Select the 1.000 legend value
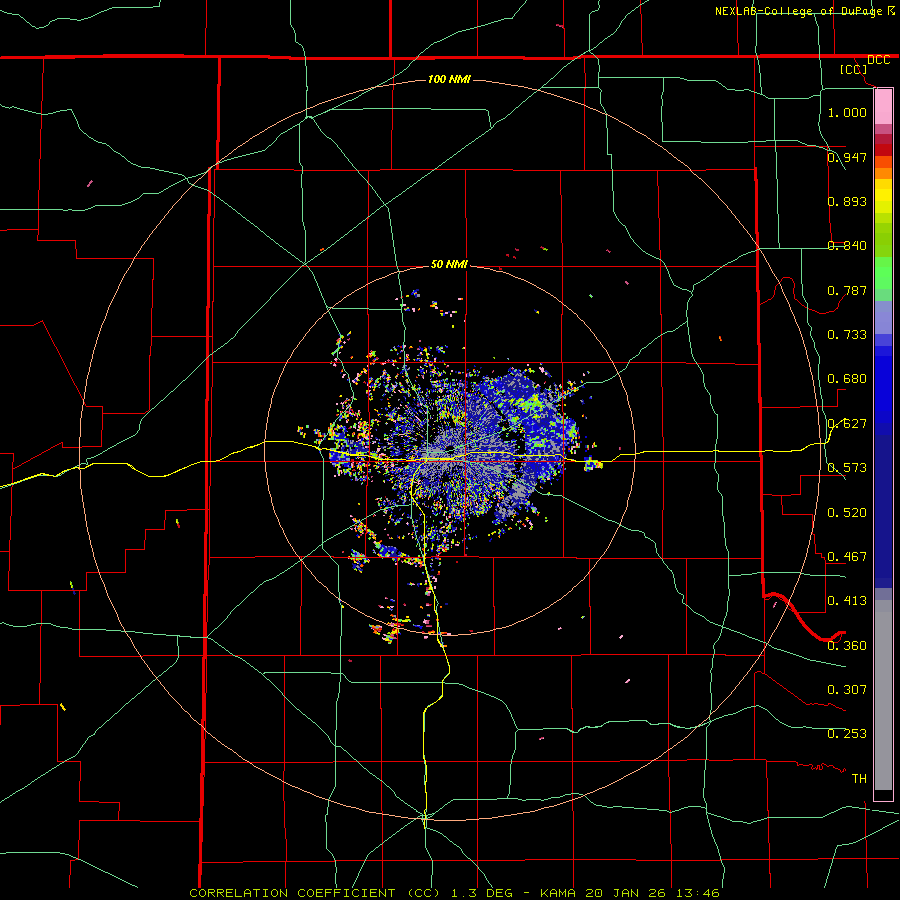This screenshot has height=900, width=900. [x=847, y=112]
